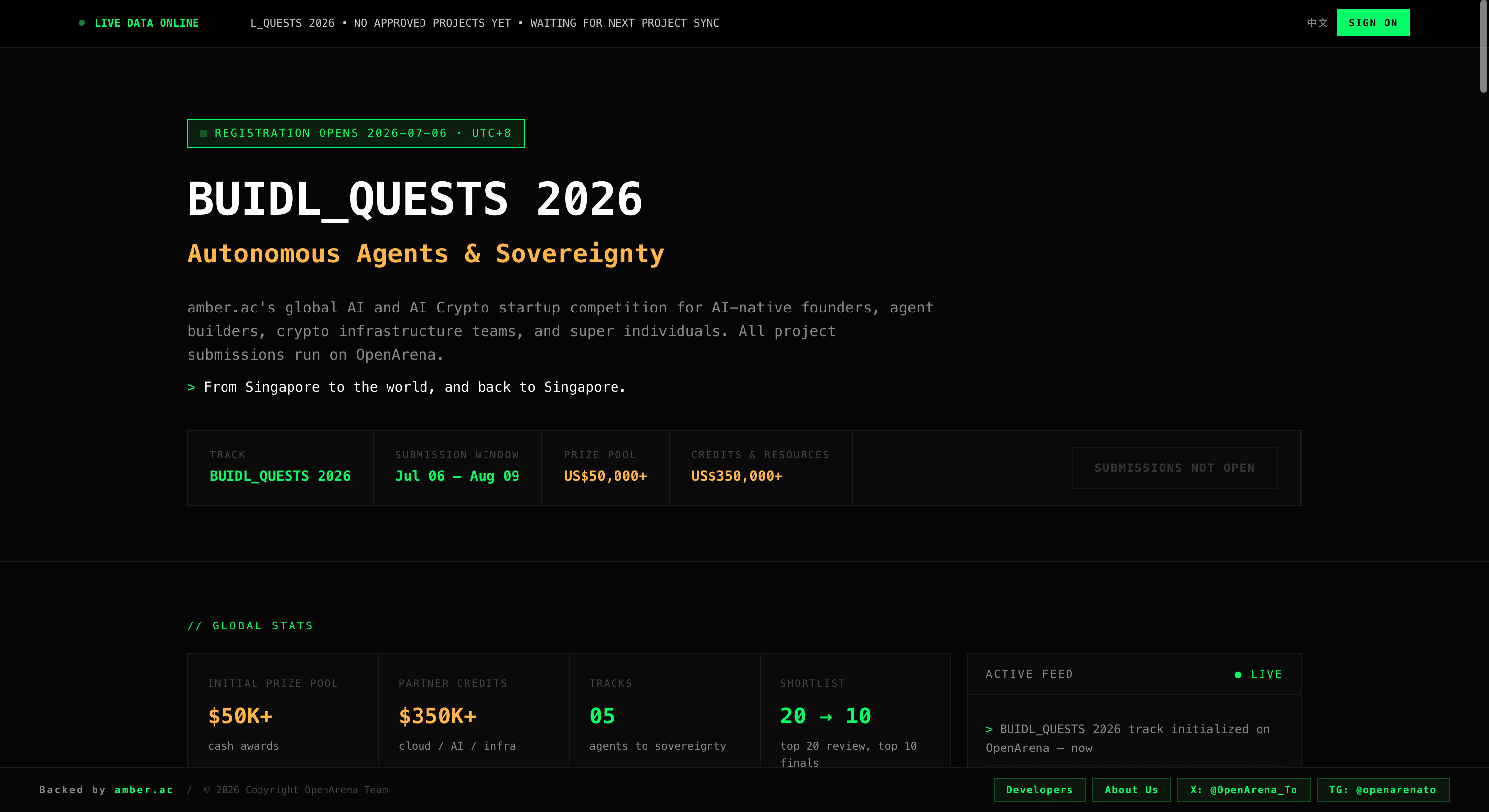Click the SUBMISSIONS NOT OPEN button
1489x812 pixels.
click(x=1174, y=468)
